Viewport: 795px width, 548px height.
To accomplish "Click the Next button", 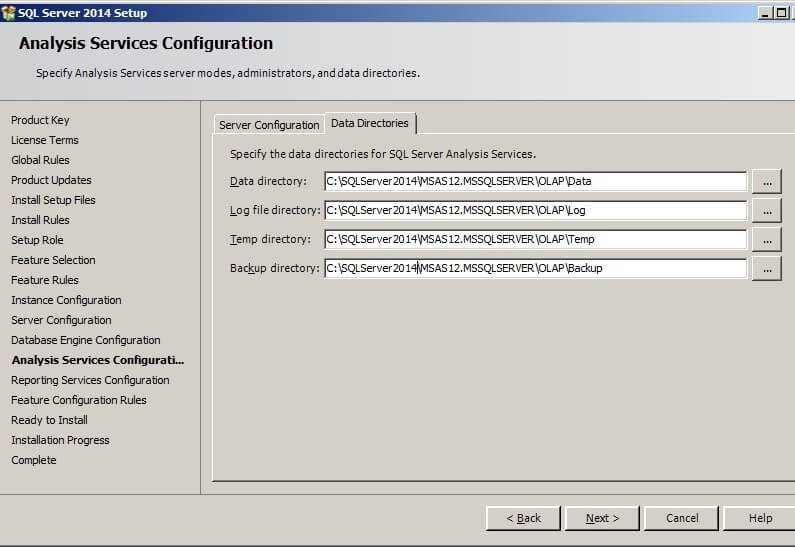I will (602, 518).
